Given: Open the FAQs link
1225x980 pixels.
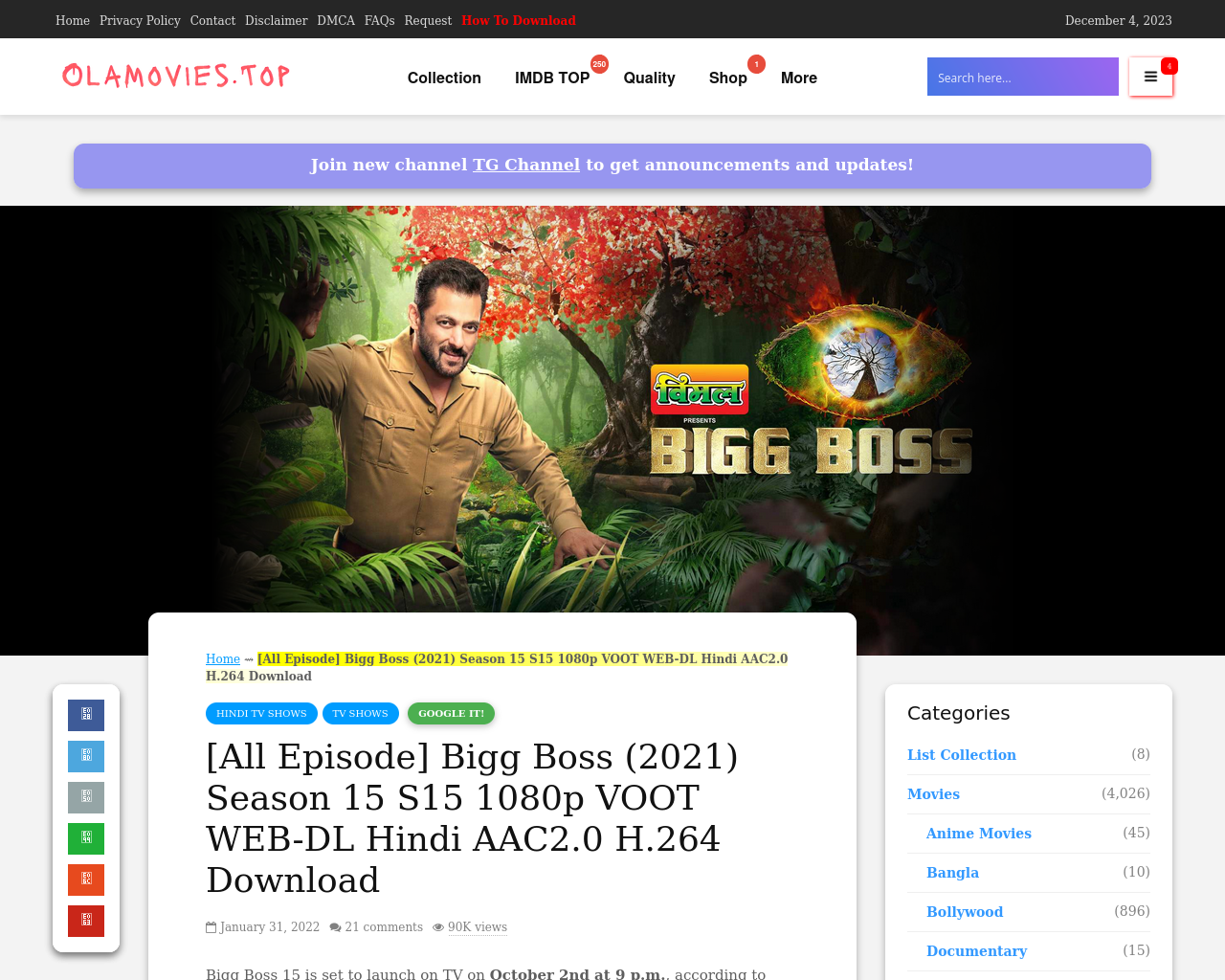Looking at the screenshot, I should [380, 20].
